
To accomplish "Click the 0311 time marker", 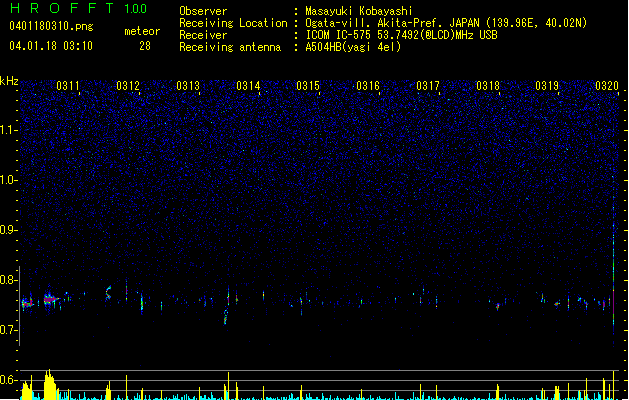I will pos(68,86).
